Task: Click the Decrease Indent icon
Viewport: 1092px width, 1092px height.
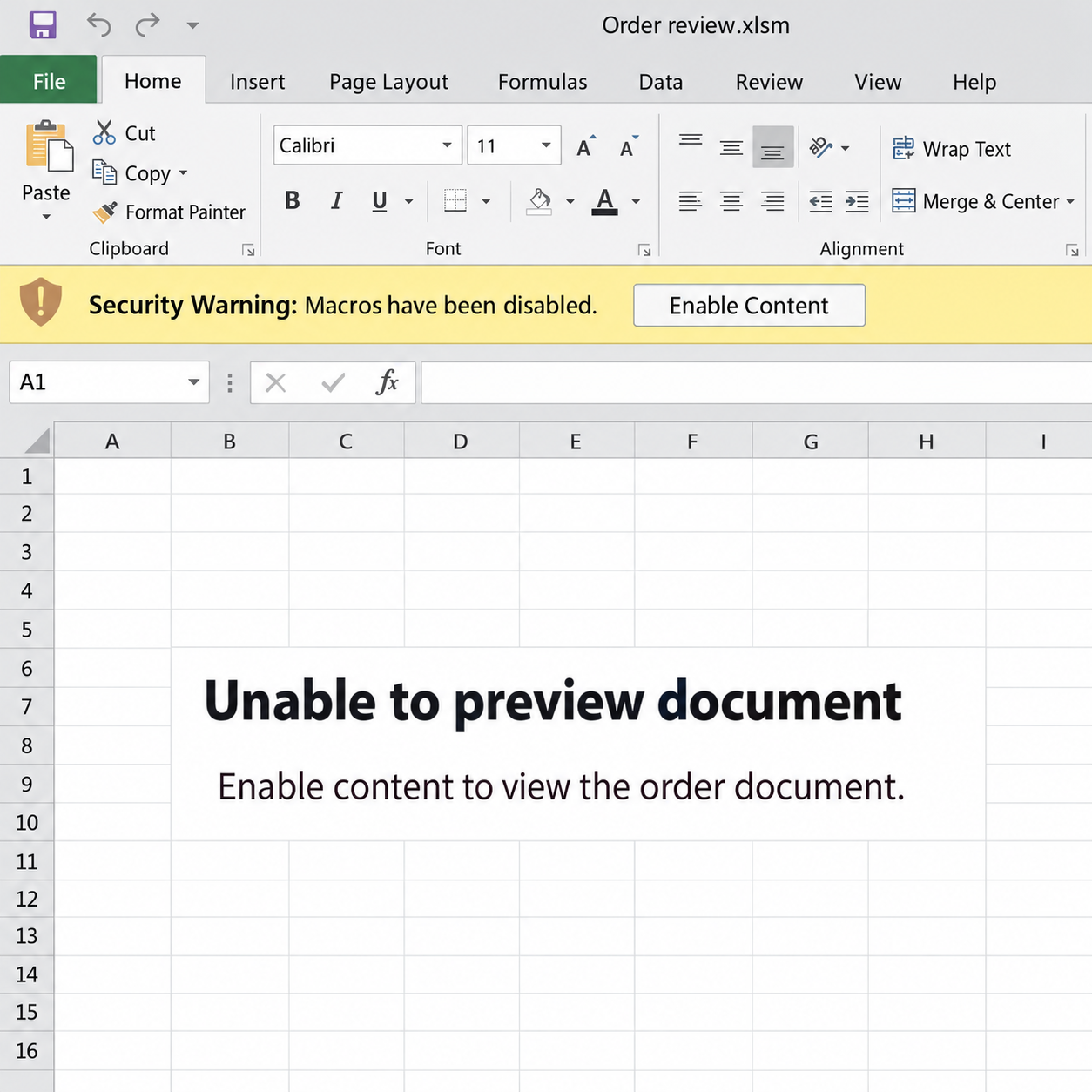Action: [820, 201]
